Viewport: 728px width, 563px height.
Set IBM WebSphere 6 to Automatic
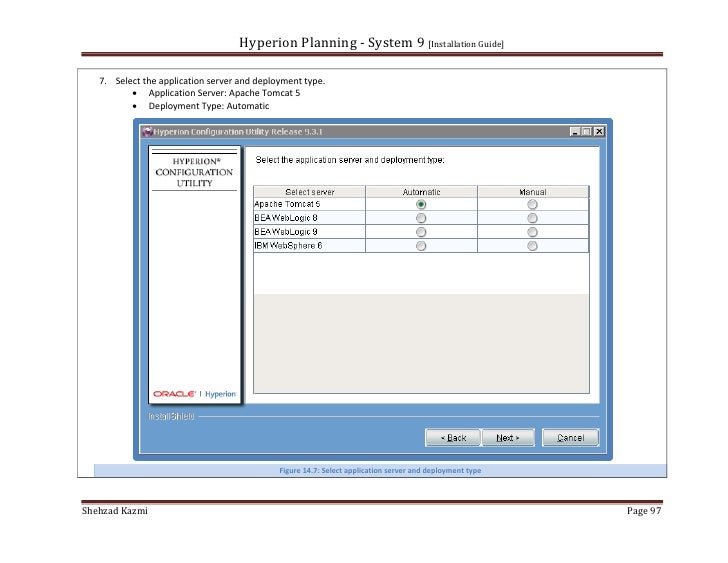point(421,246)
